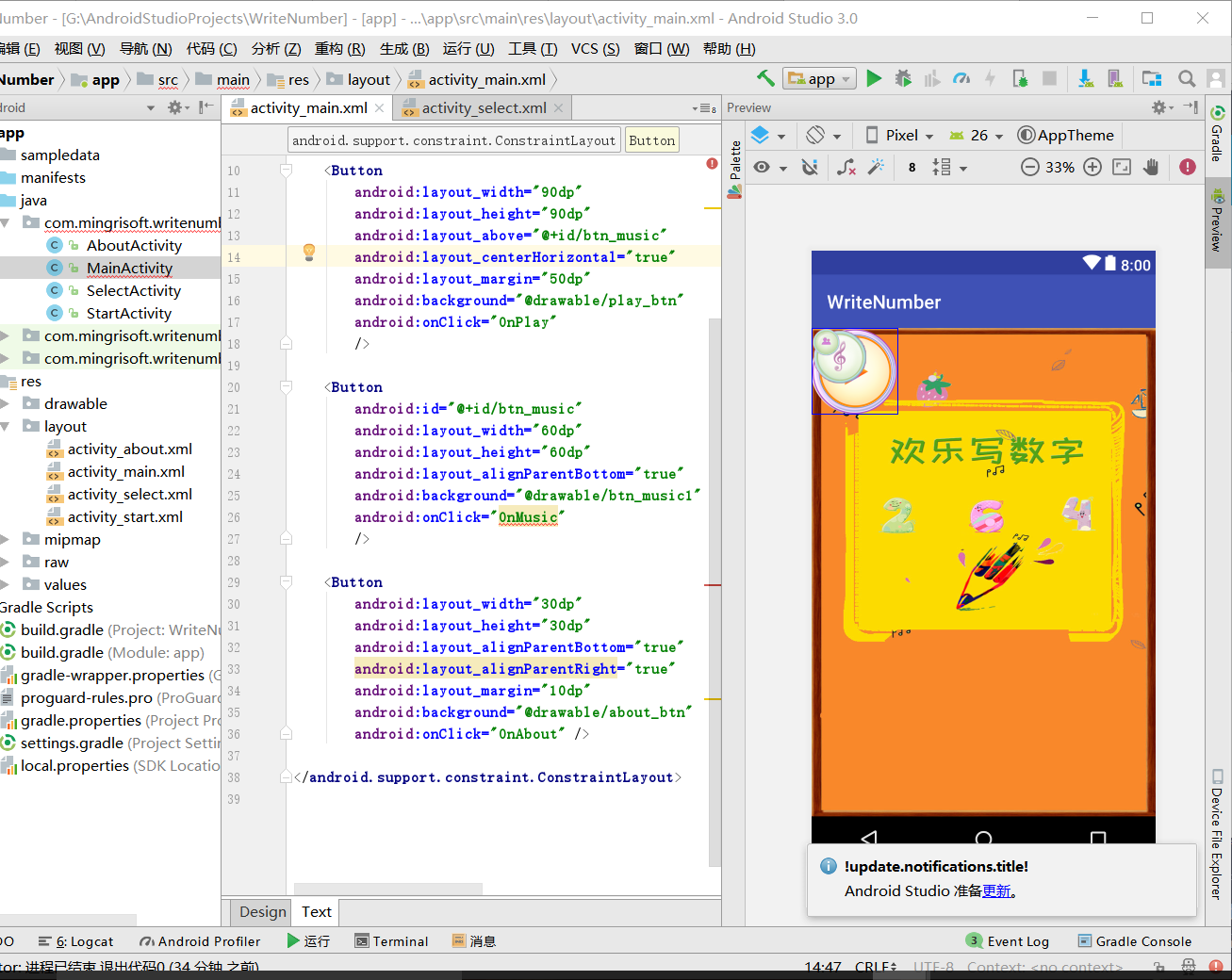The width and height of the screenshot is (1232, 980).
Task: Click the Zoom to Fit Screen icon
Action: 1122,167
